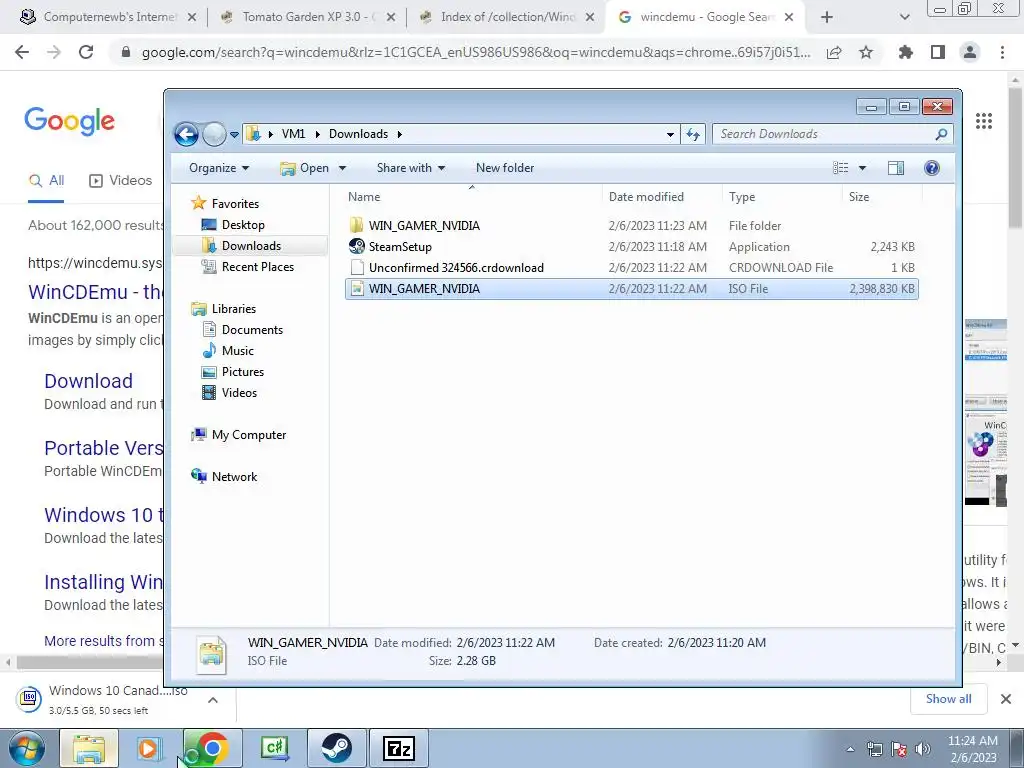This screenshot has height=768, width=1024.
Task: Select Libraries in navigation pane
Action: [x=223, y=309]
